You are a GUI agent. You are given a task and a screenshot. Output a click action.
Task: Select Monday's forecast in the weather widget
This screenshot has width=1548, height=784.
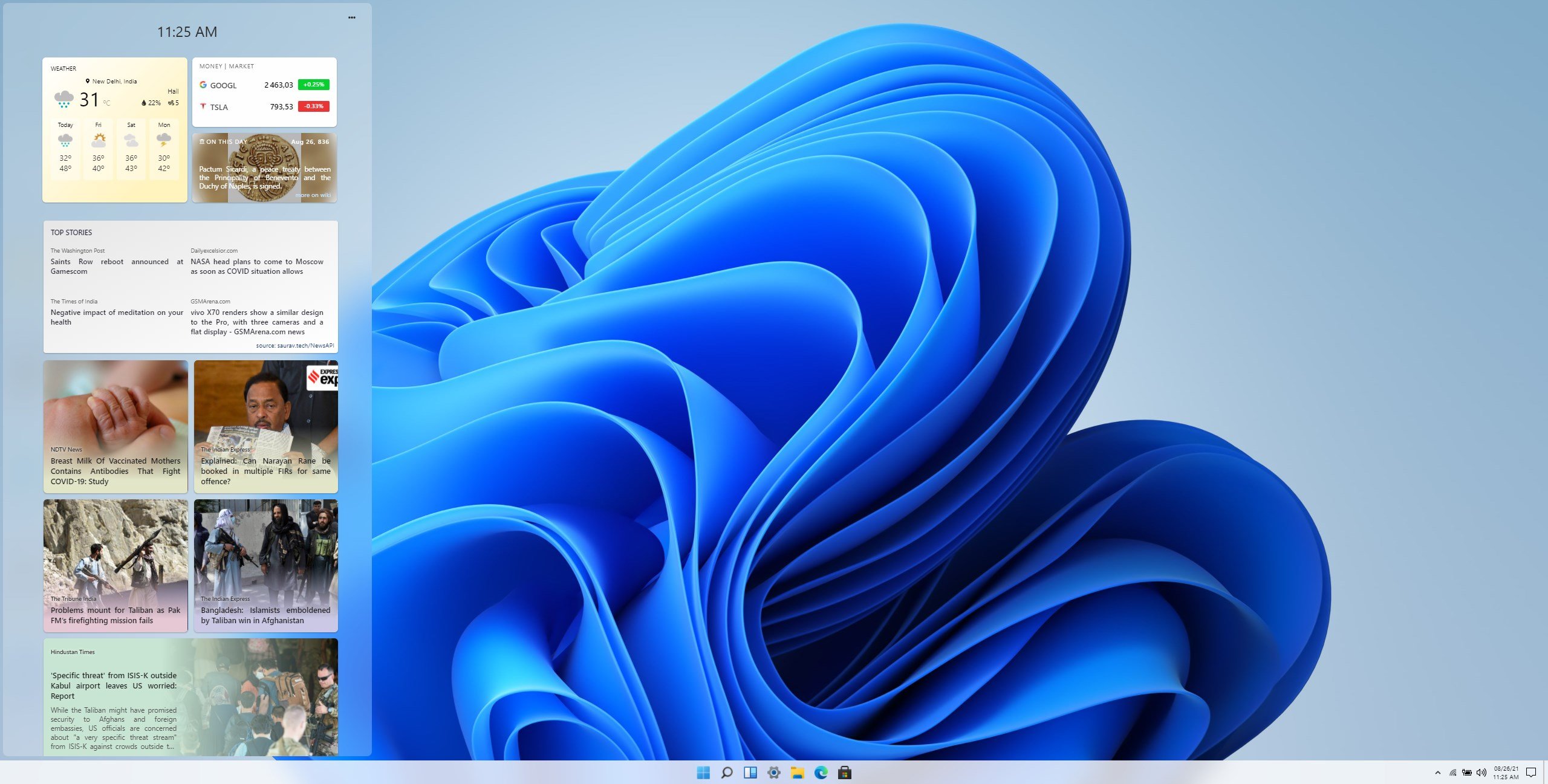[163, 149]
